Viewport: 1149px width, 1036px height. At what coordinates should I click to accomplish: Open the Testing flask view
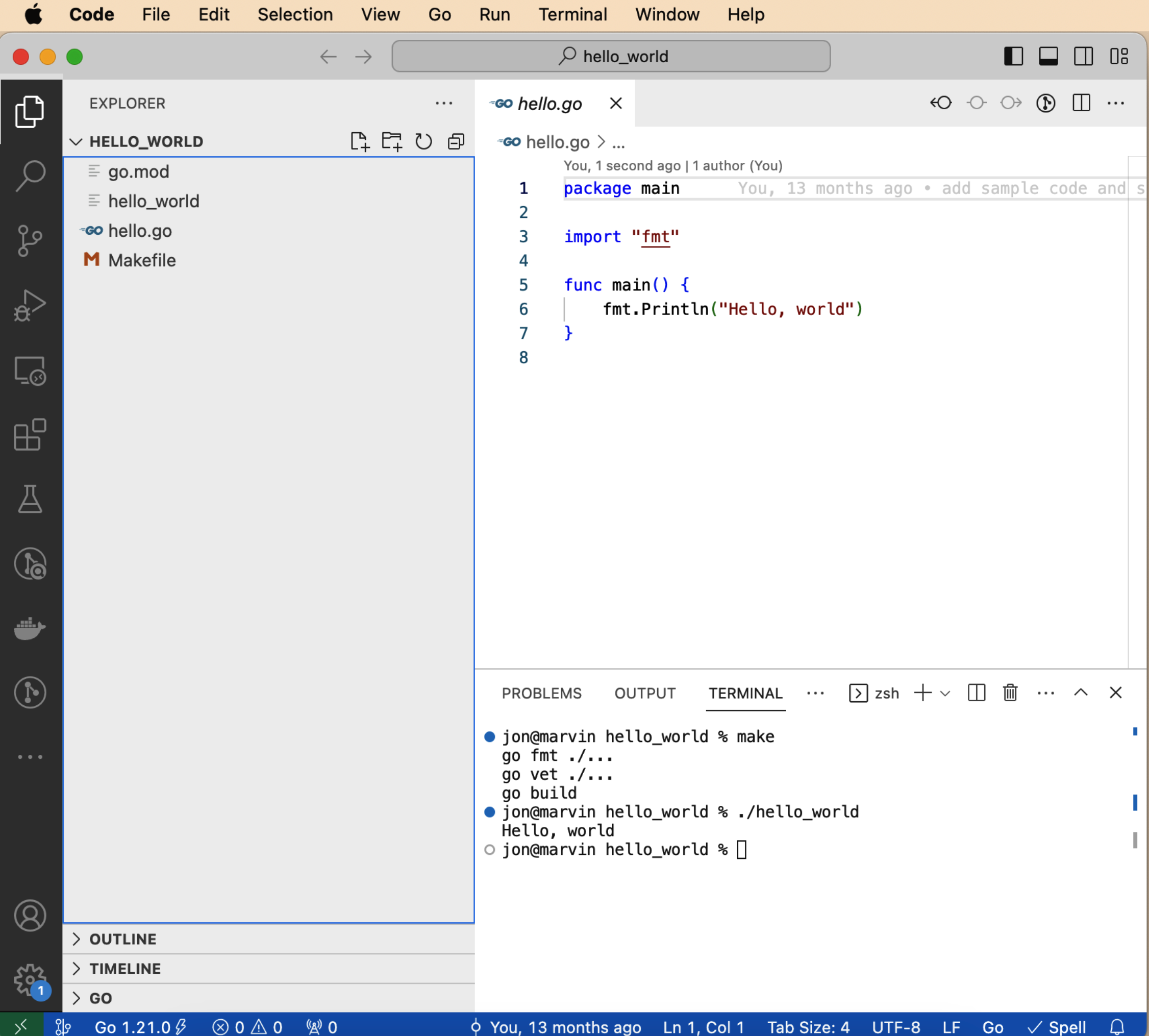[x=30, y=499]
